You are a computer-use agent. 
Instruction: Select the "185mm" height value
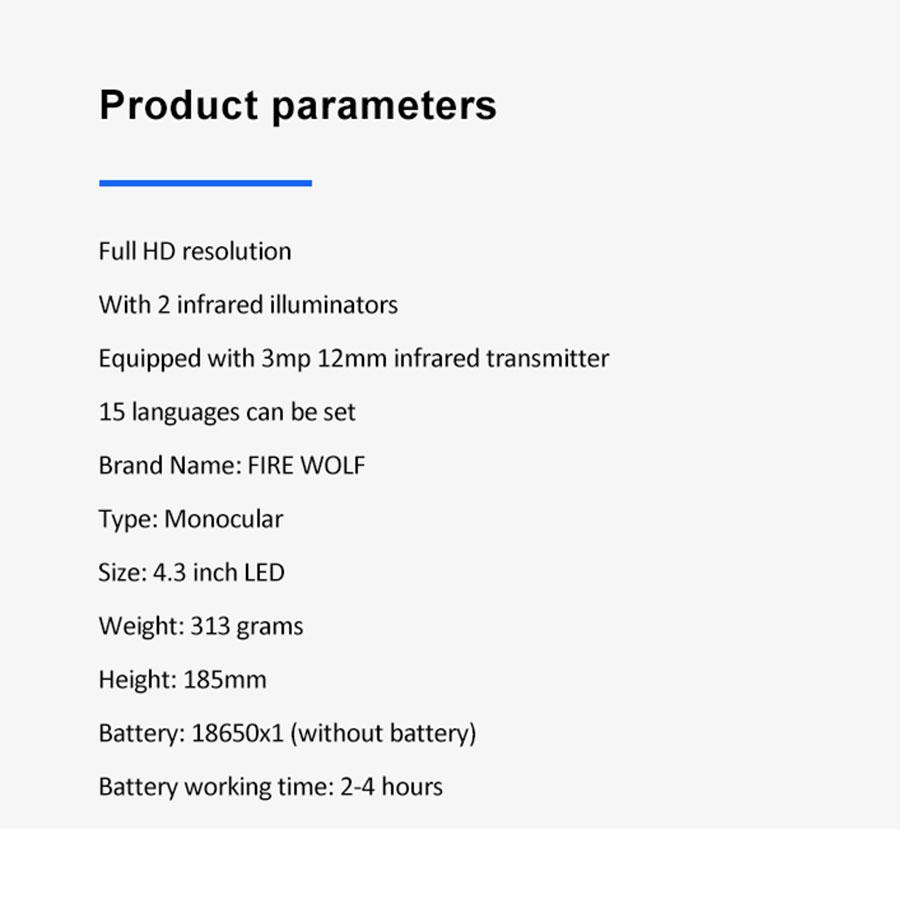225,680
